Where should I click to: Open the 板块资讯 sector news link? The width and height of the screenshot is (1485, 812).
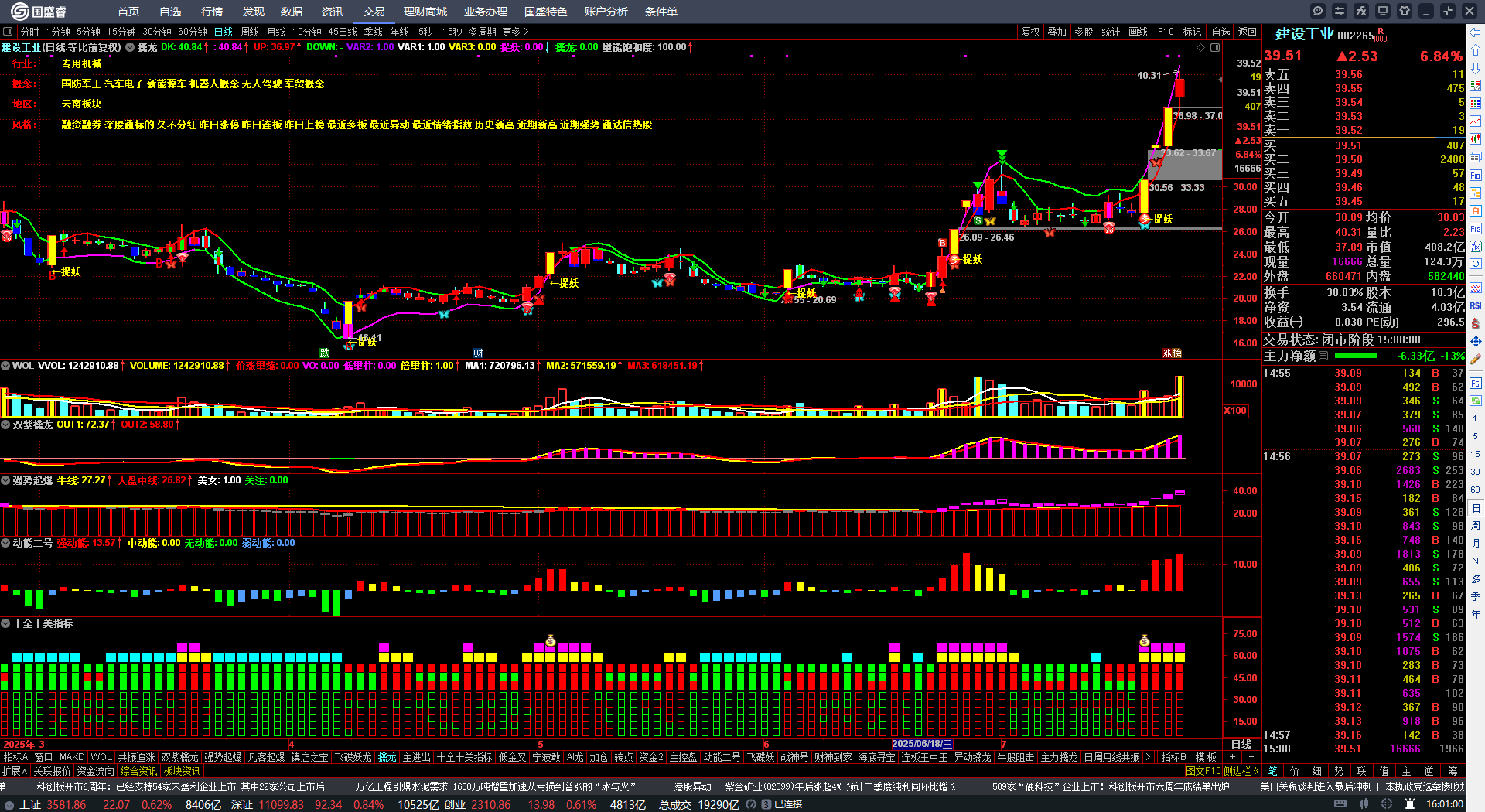point(182,771)
